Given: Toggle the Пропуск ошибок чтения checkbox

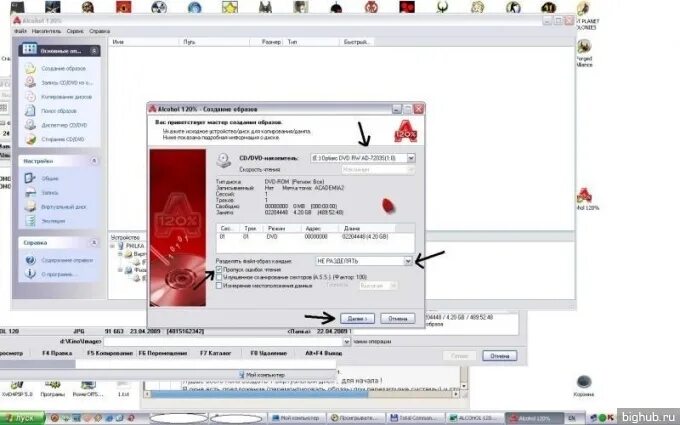Looking at the screenshot, I should pos(219,269).
